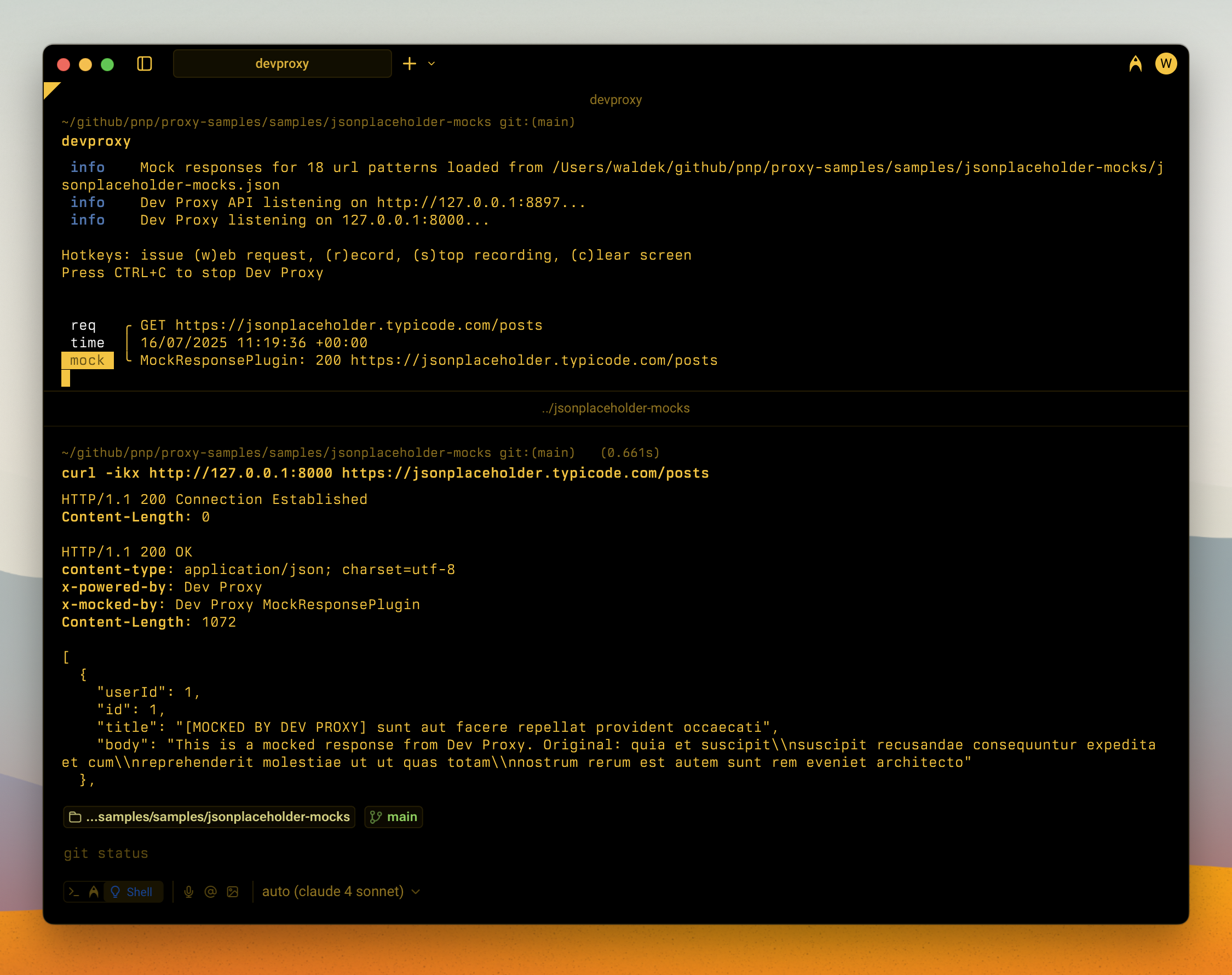Image resolution: width=1232 pixels, height=975 pixels.
Task: Click the microphone voice input icon
Action: click(189, 891)
